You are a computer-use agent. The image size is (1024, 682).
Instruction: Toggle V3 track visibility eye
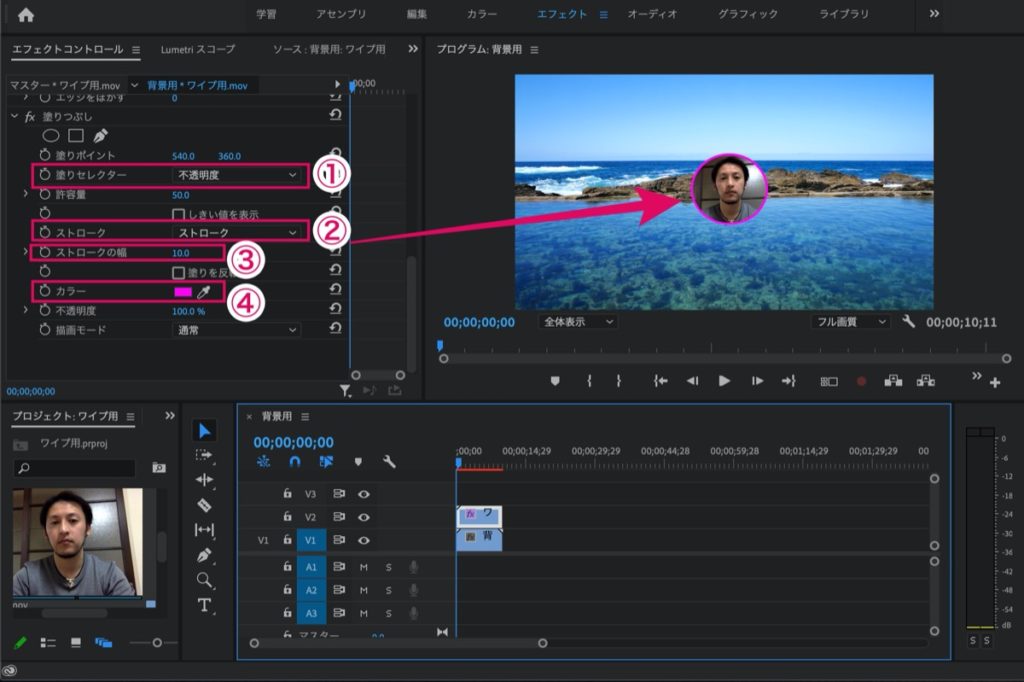364,495
